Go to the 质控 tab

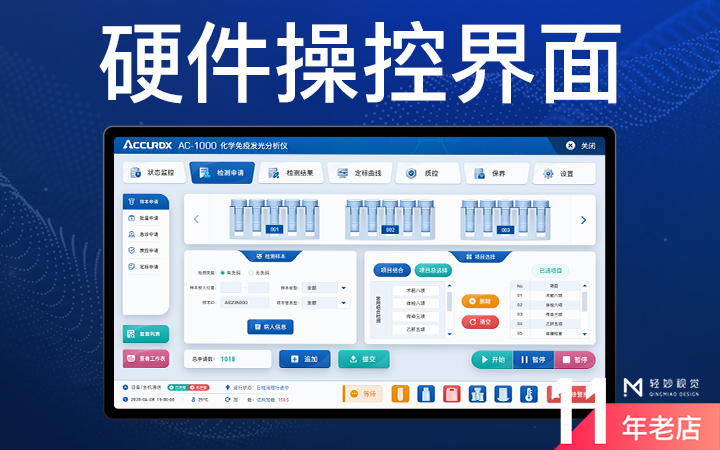coord(428,173)
